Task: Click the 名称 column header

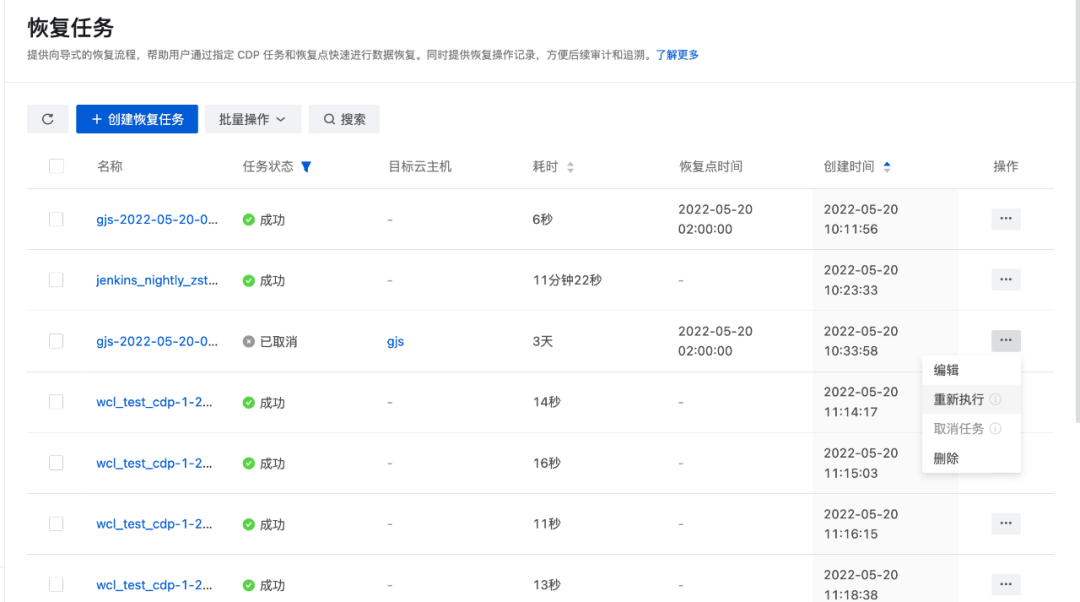Action: pyautogui.click(x=110, y=167)
